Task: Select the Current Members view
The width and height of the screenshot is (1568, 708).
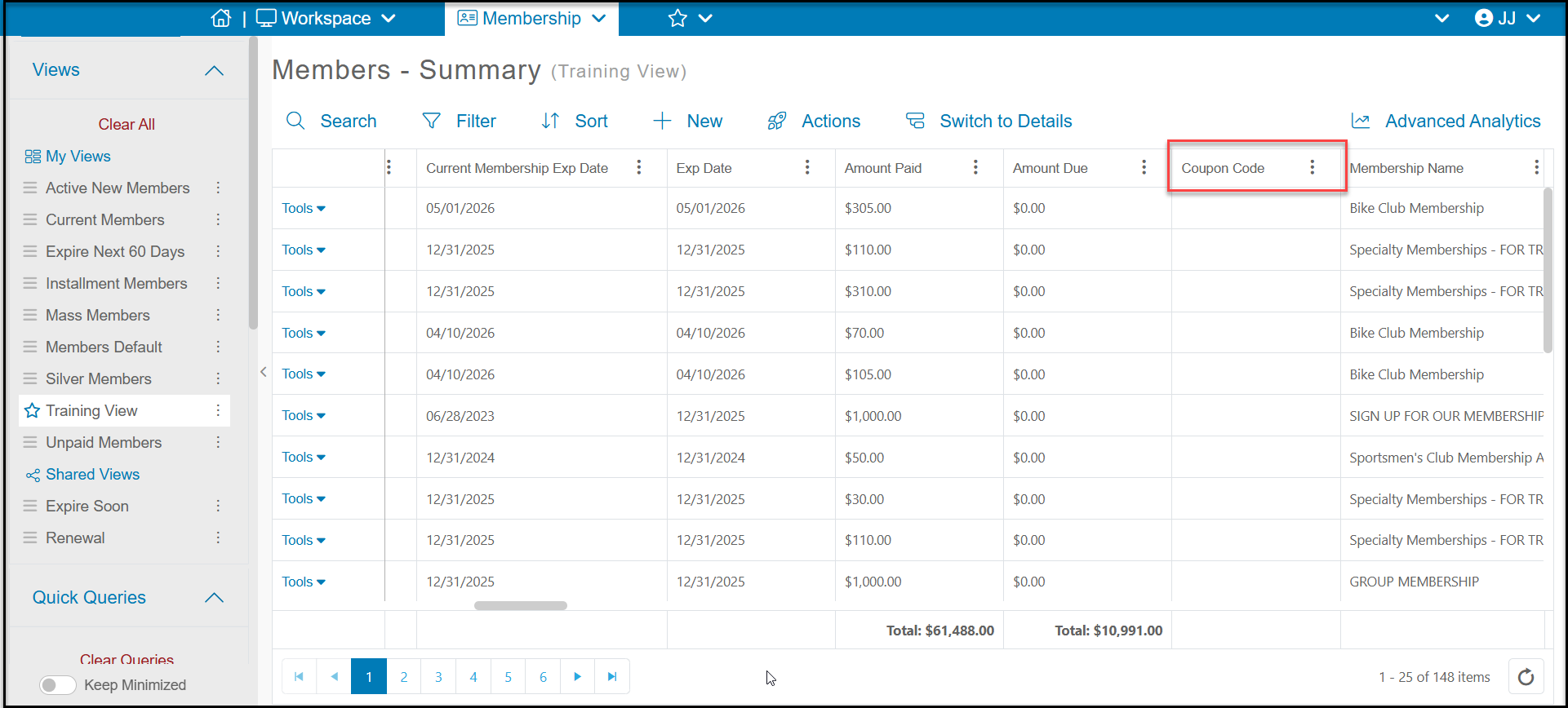Action: (x=105, y=219)
